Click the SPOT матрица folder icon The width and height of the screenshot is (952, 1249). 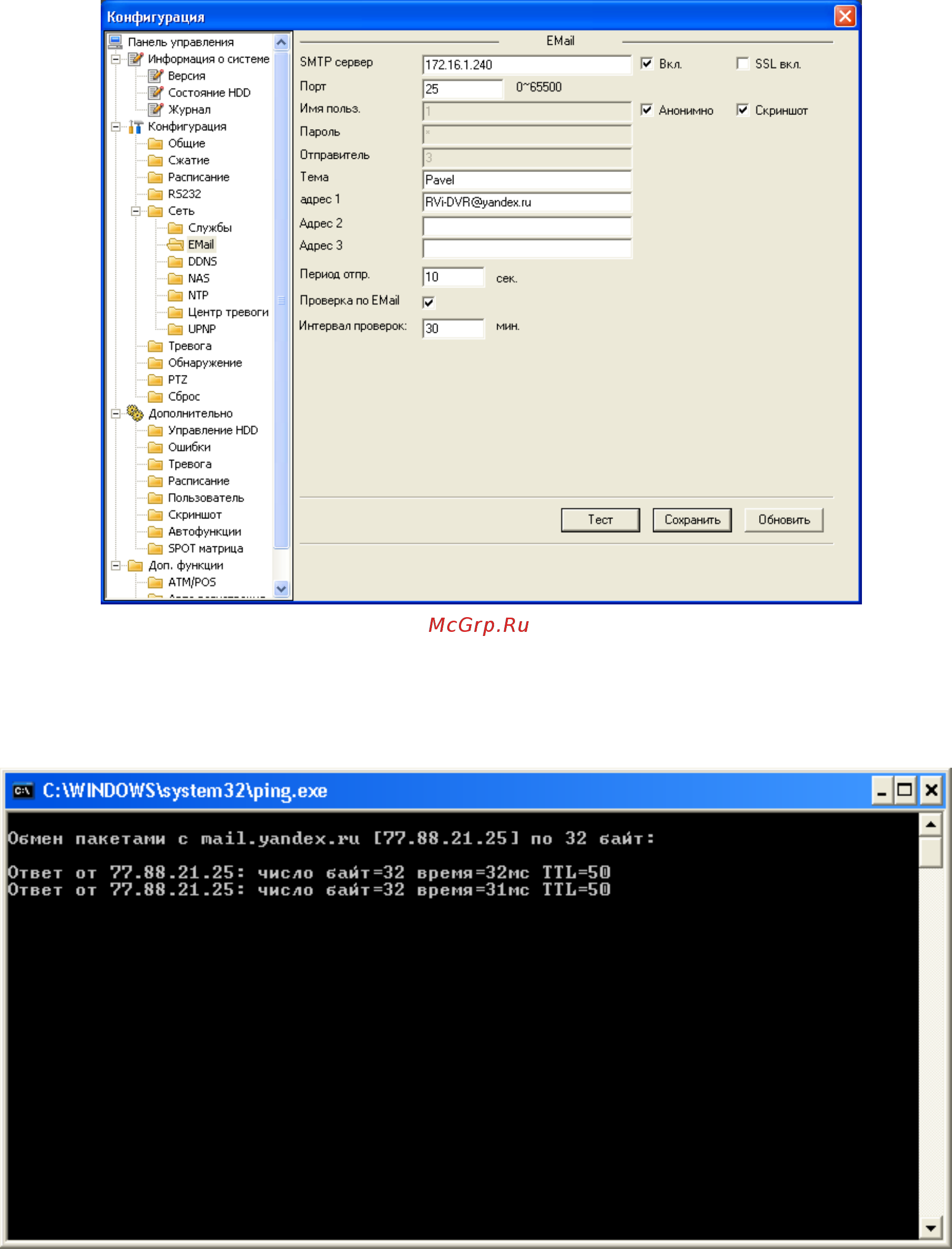click(x=155, y=548)
